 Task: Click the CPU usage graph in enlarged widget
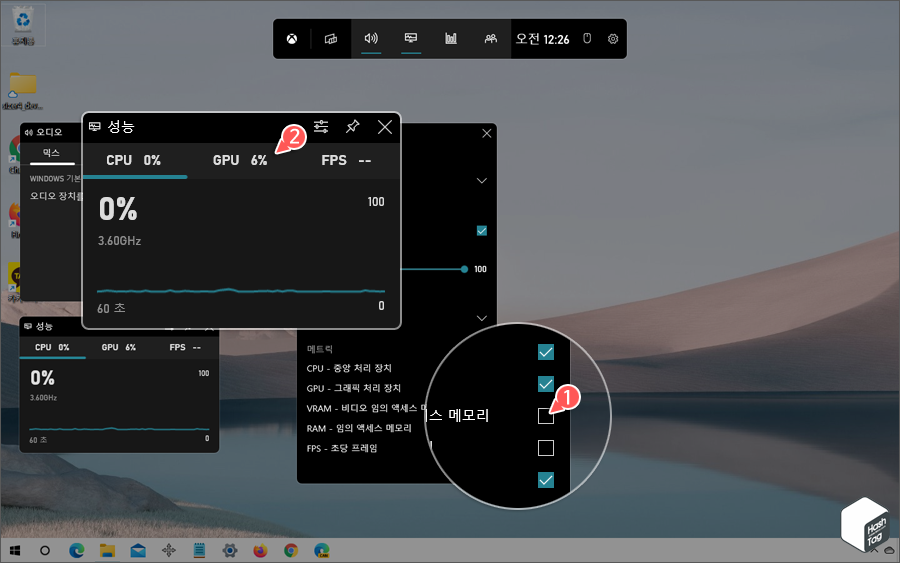point(241,290)
